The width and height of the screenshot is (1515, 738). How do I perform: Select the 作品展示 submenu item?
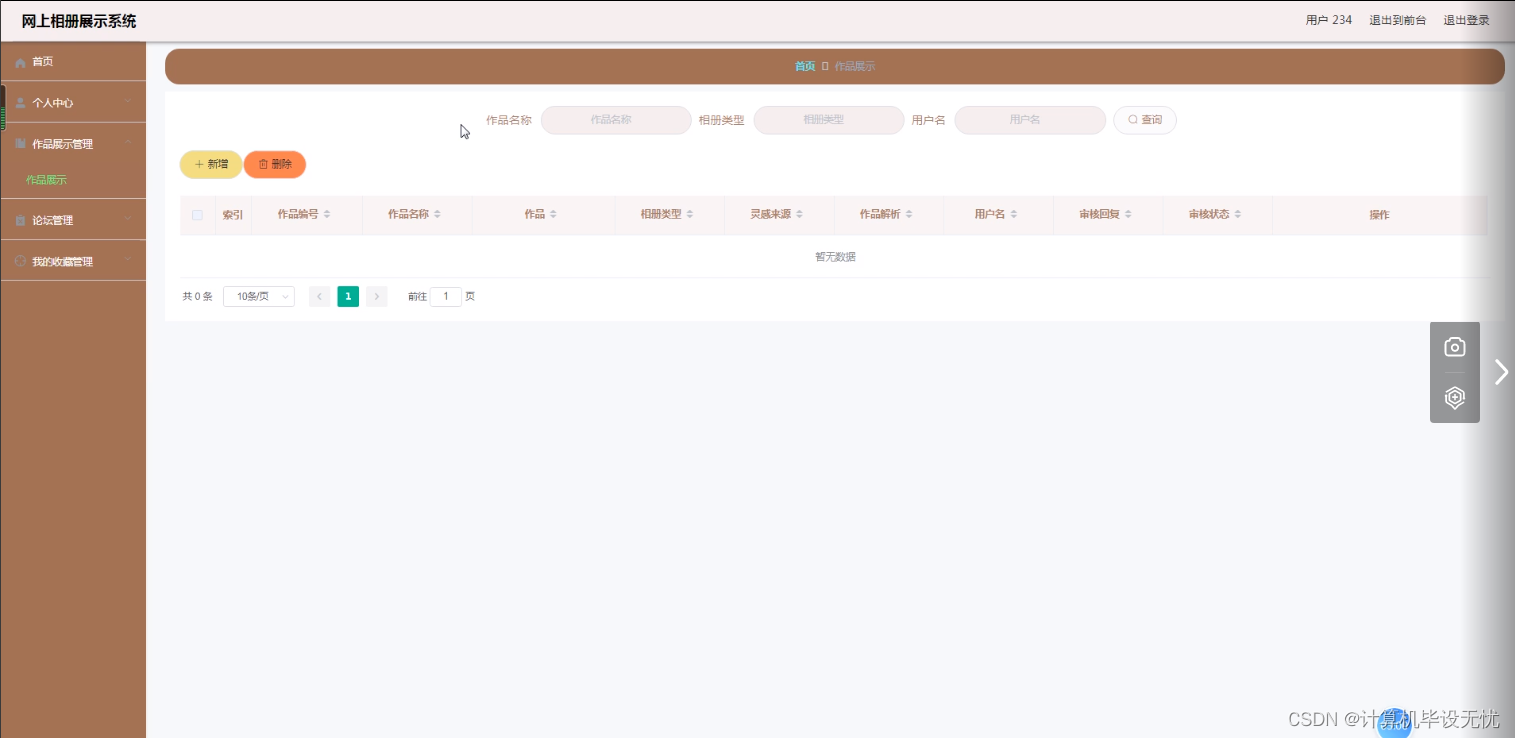point(46,180)
